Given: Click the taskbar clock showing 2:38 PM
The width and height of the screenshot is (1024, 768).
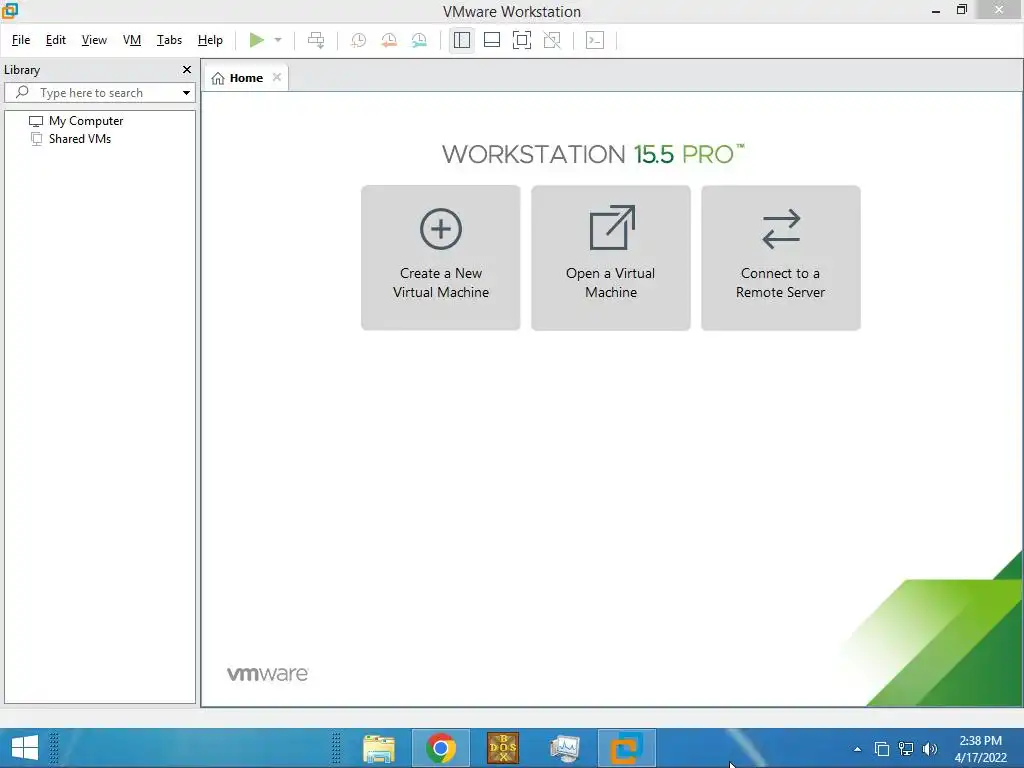Looking at the screenshot, I should (980, 749).
